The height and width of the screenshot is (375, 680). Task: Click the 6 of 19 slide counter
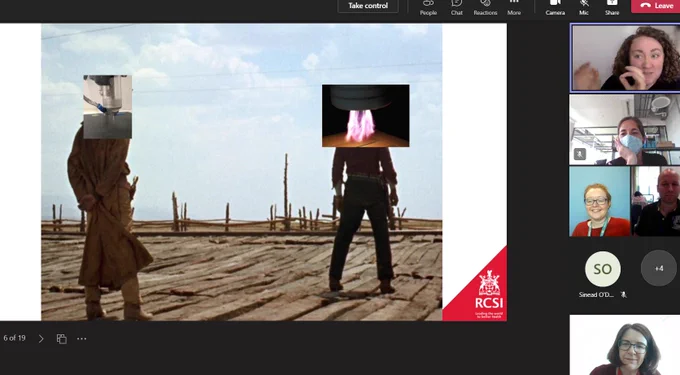[x=14, y=338]
